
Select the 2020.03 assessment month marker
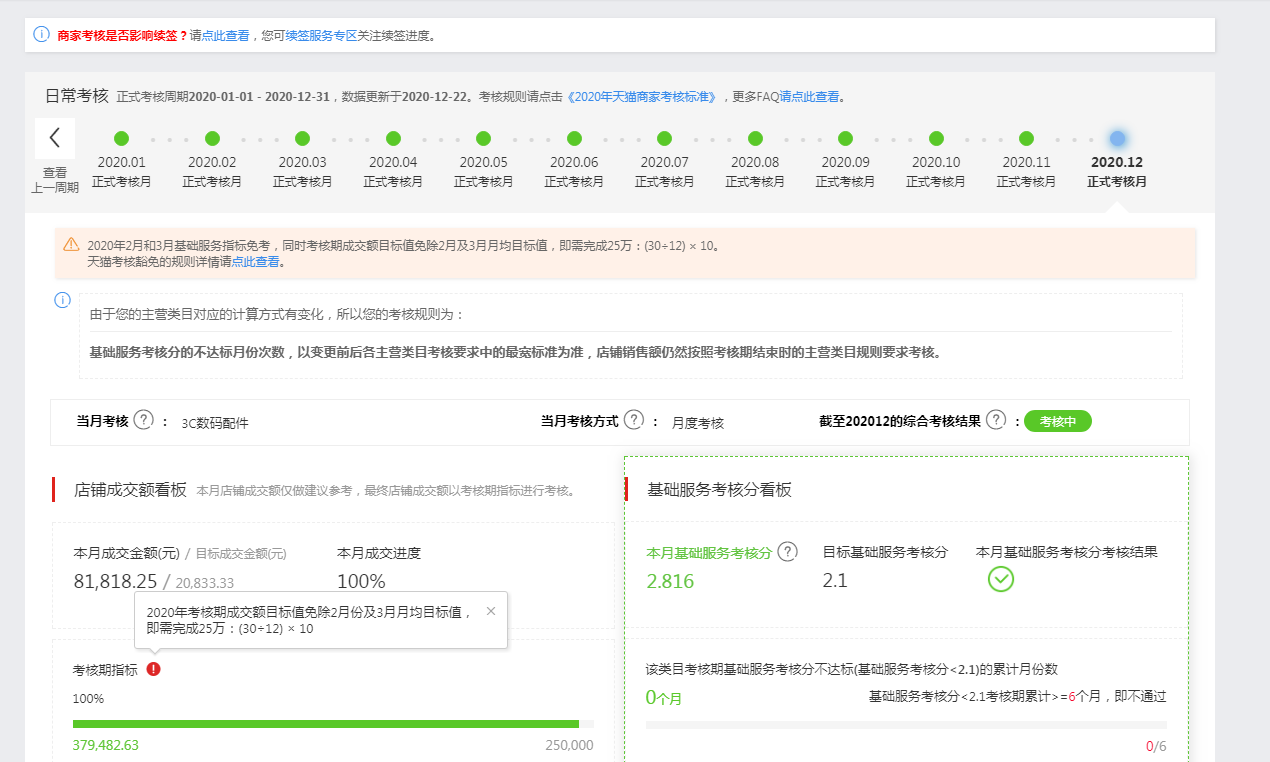pos(303,139)
